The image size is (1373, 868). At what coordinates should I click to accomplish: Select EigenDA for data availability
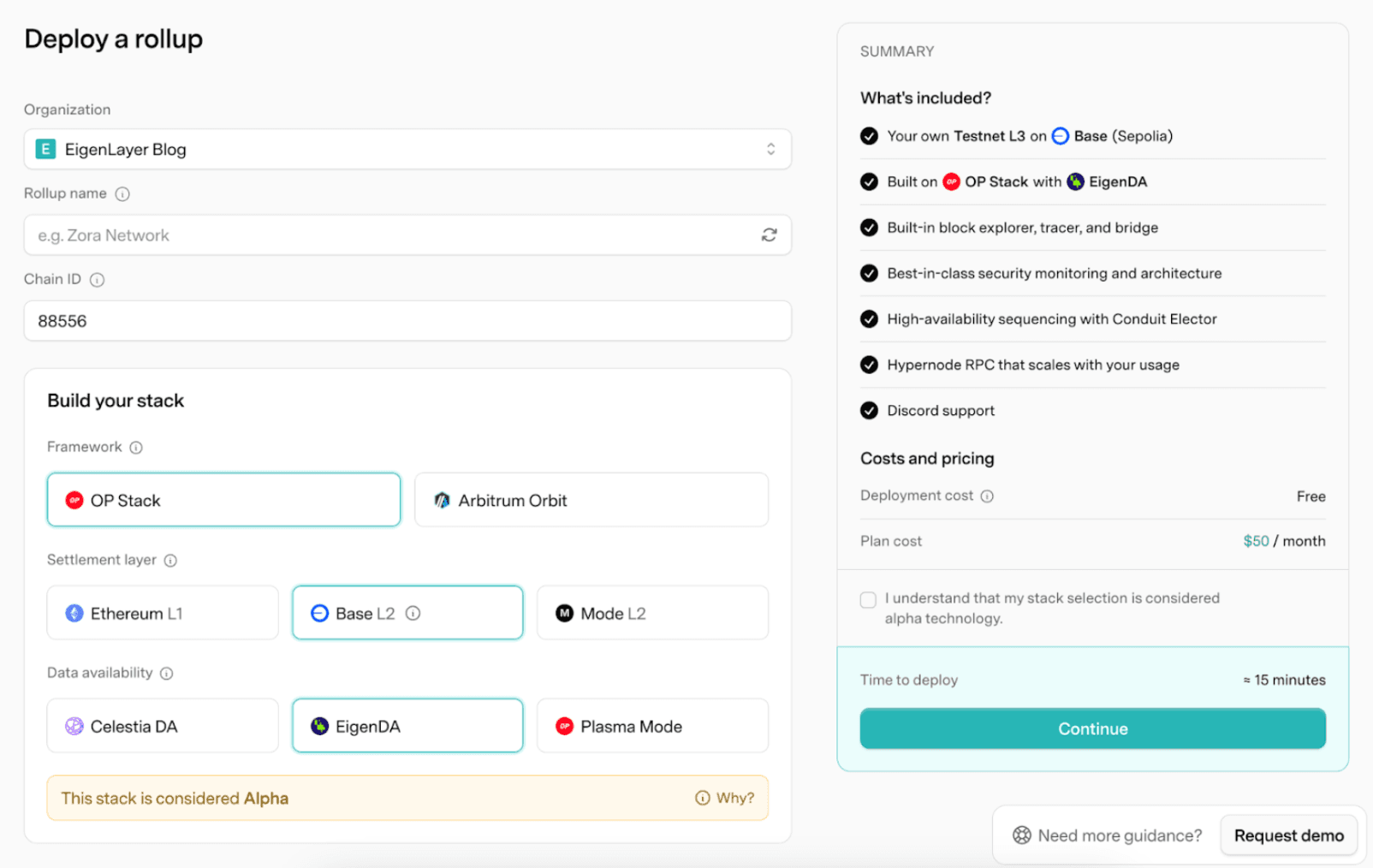pyautogui.click(x=407, y=726)
